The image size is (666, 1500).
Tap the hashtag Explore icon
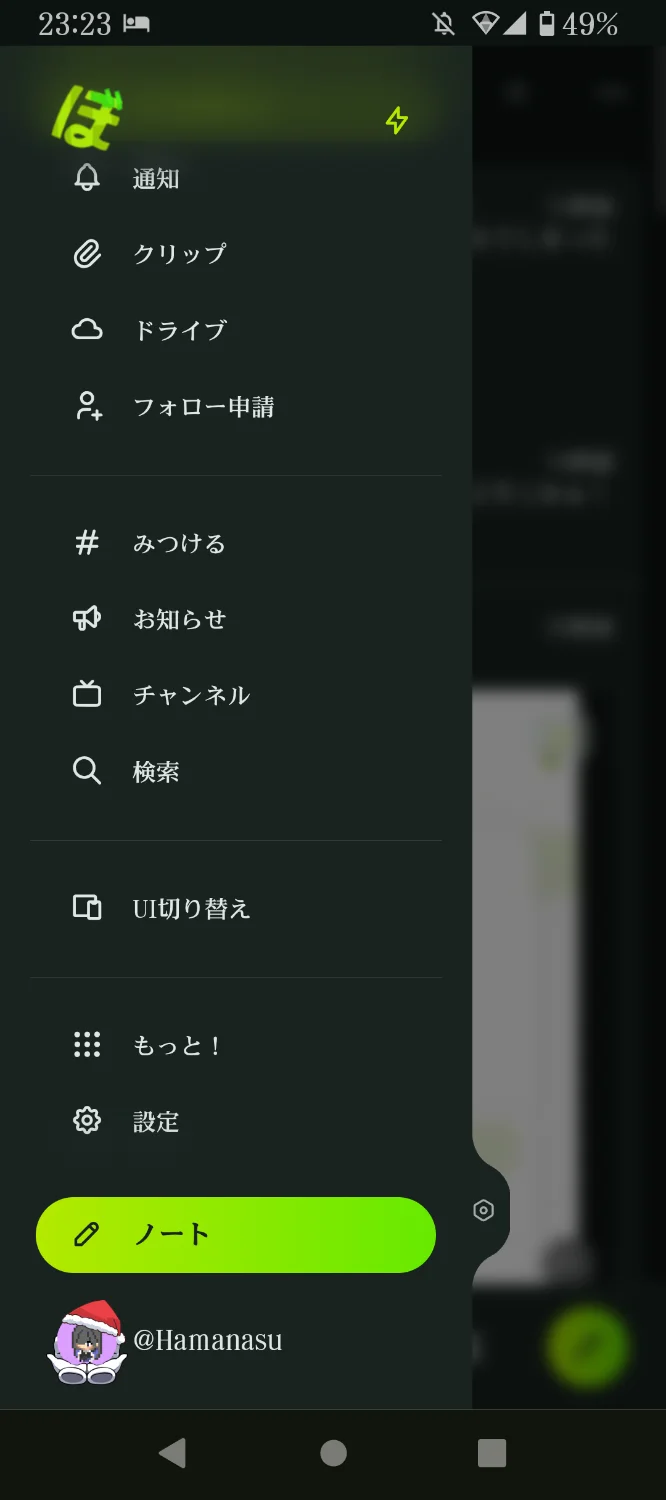(87, 543)
